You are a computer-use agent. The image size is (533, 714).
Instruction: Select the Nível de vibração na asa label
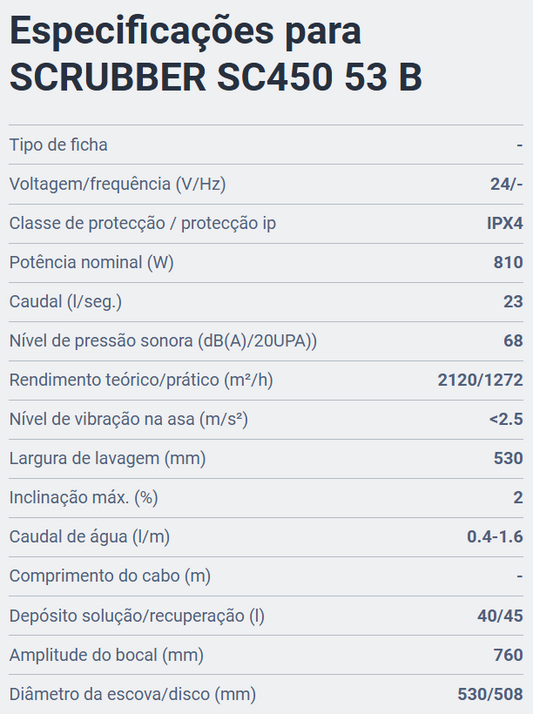(129, 419)
